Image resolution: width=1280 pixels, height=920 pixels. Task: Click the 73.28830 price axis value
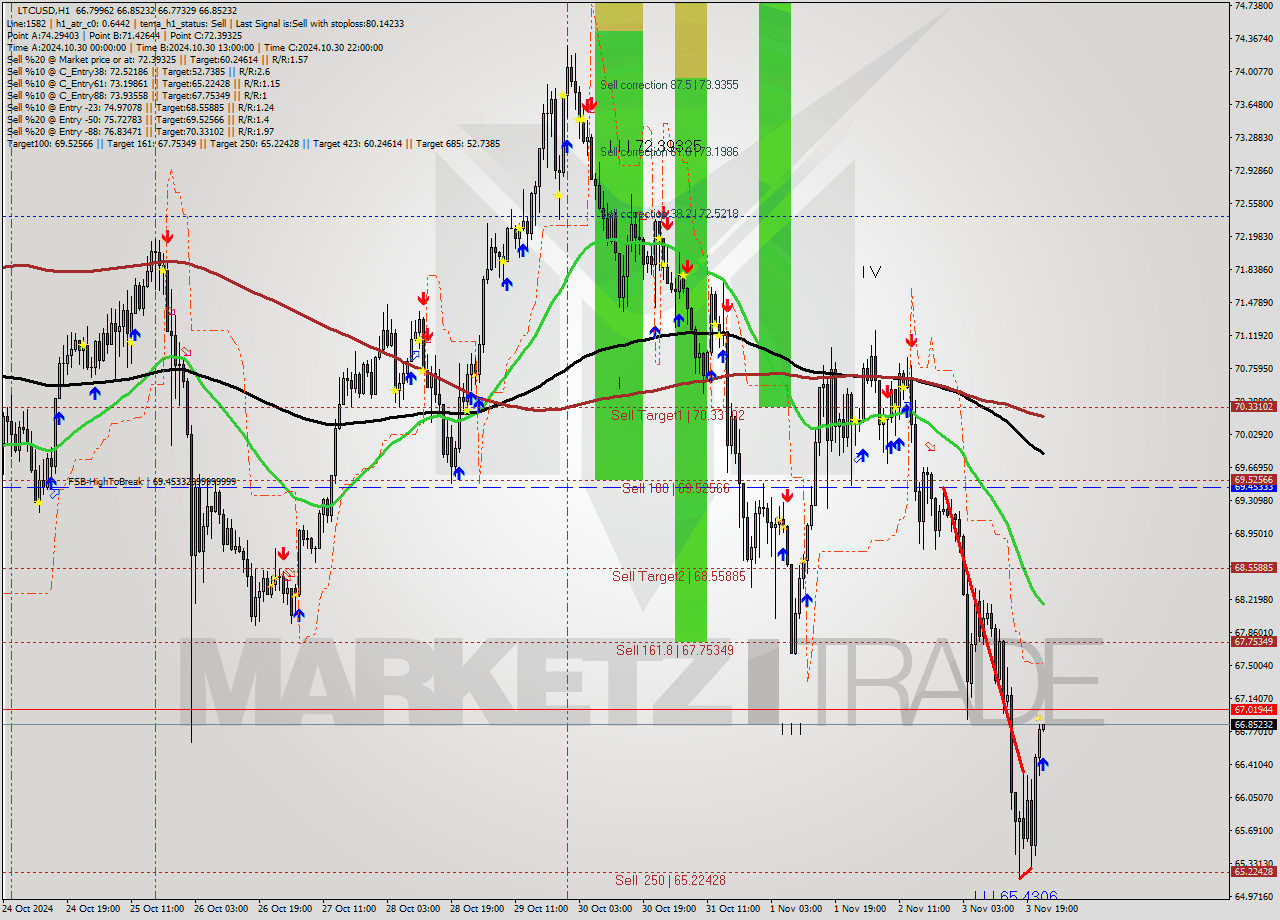[1253, 137]
